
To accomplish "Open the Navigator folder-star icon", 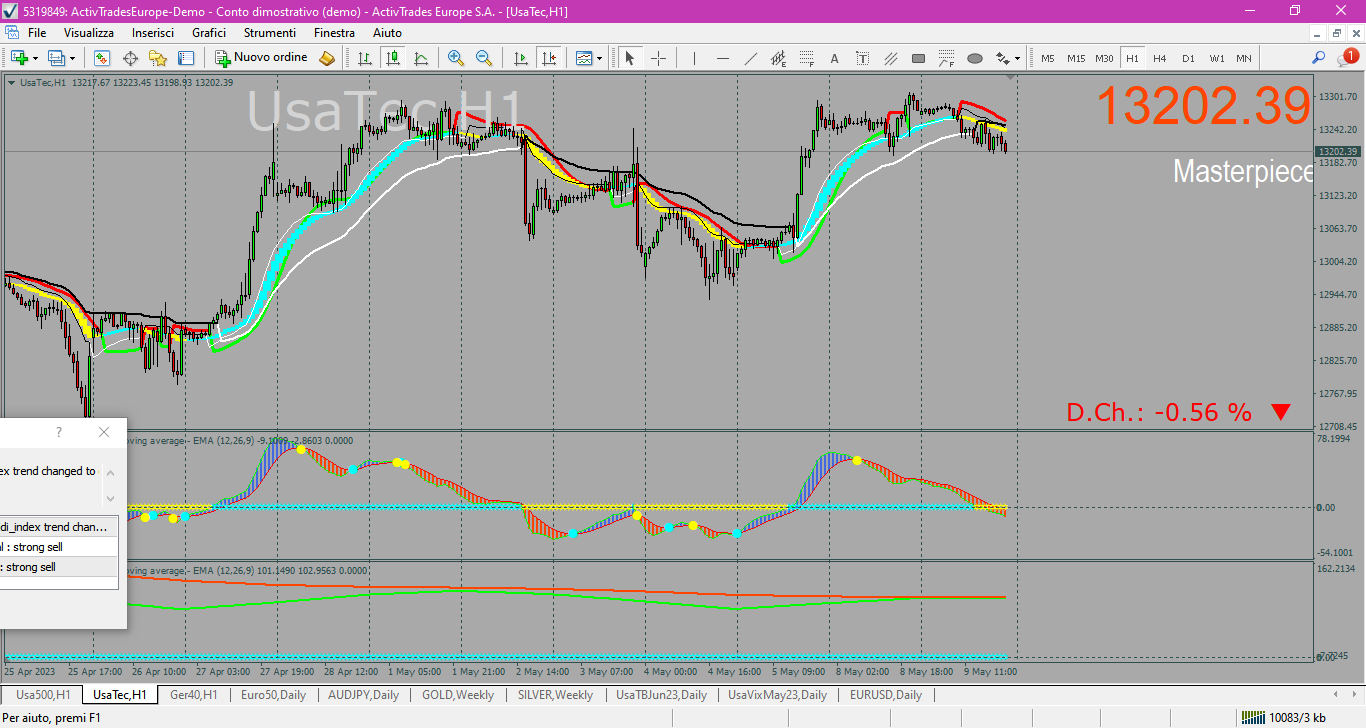I will [158, 58].
